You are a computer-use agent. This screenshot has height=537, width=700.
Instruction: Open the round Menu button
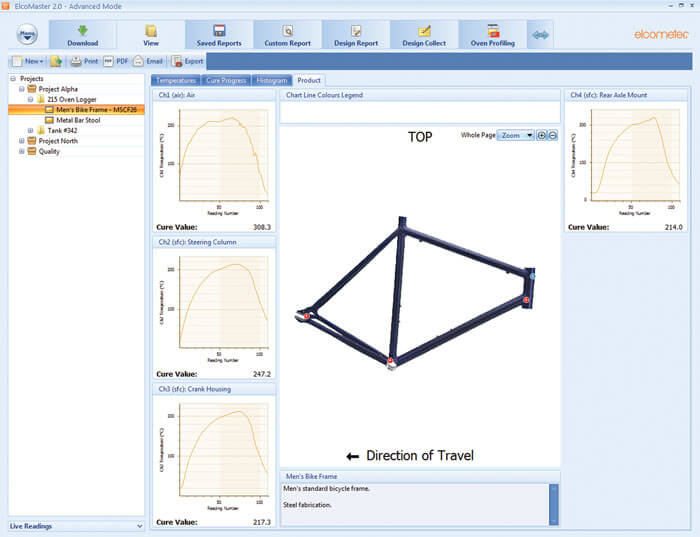coord(29,35)
